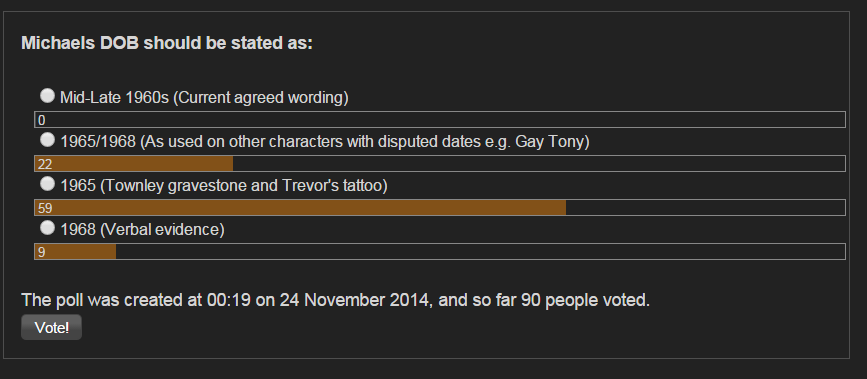Select the 1965/1968 radio button option
This screenshot has height=379, width=867.
pyautogui.click(x=48, y=140)
